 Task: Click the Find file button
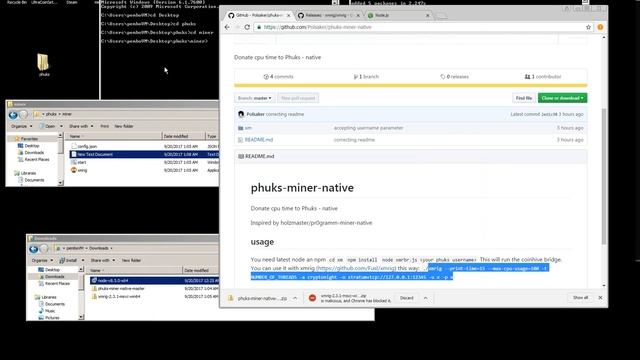(524, 98)
